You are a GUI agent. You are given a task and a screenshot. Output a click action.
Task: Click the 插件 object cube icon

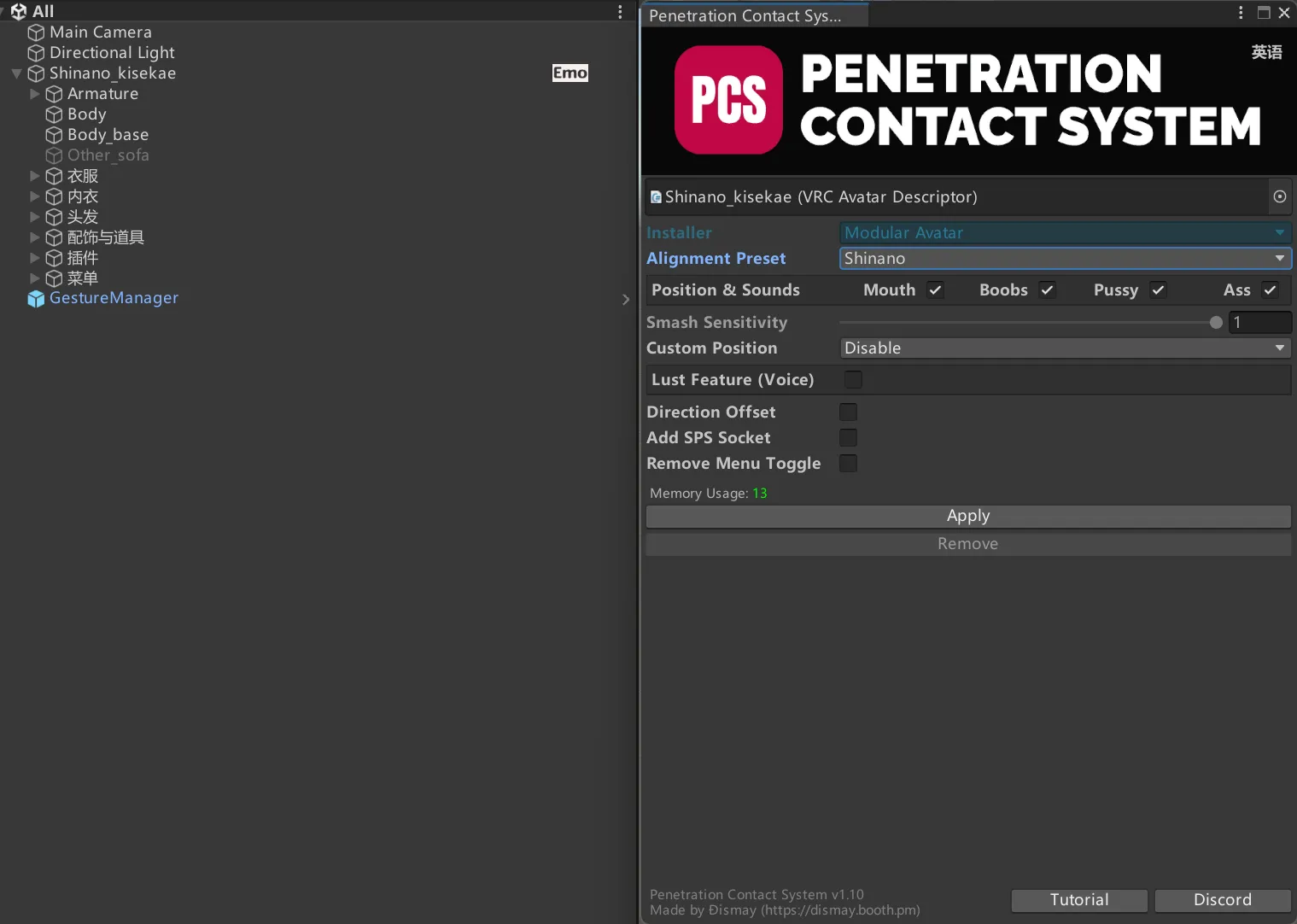coord(54,258)
